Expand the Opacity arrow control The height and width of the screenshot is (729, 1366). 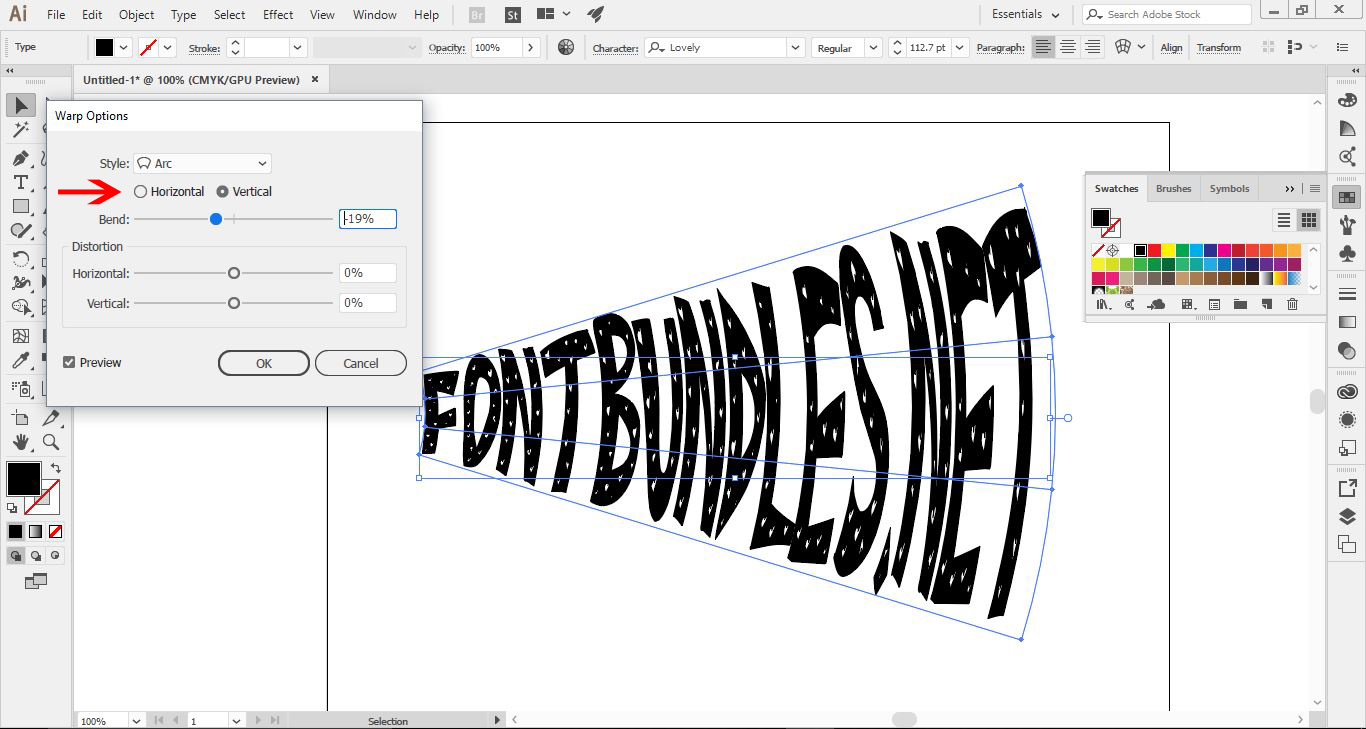point(531,47)
